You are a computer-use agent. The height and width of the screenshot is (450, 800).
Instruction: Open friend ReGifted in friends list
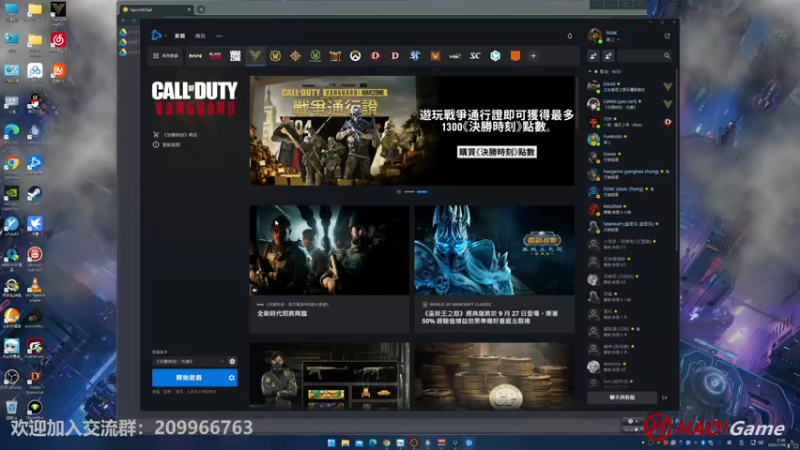click(630, 209)
